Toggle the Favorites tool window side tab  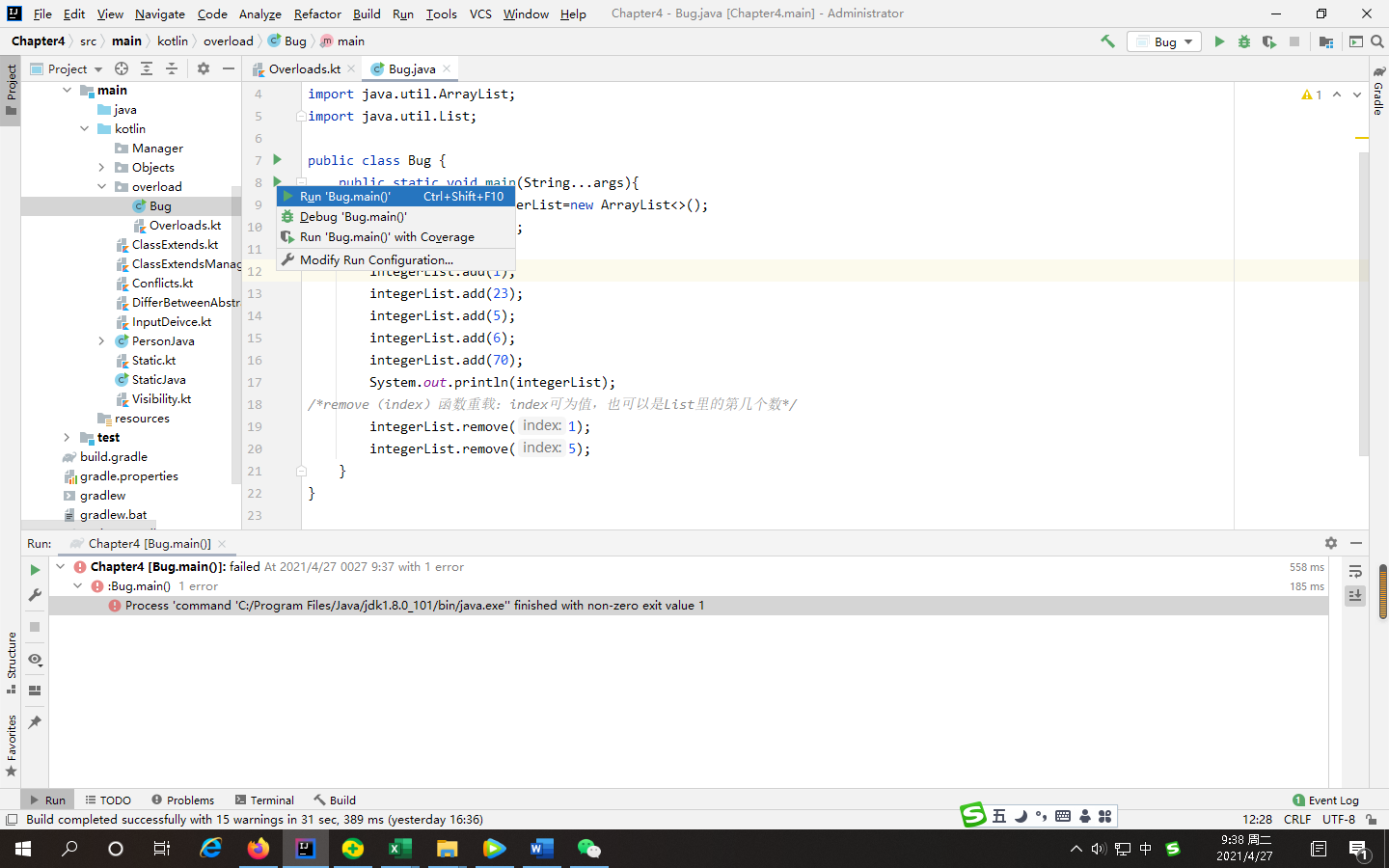(x=11, y=746)
